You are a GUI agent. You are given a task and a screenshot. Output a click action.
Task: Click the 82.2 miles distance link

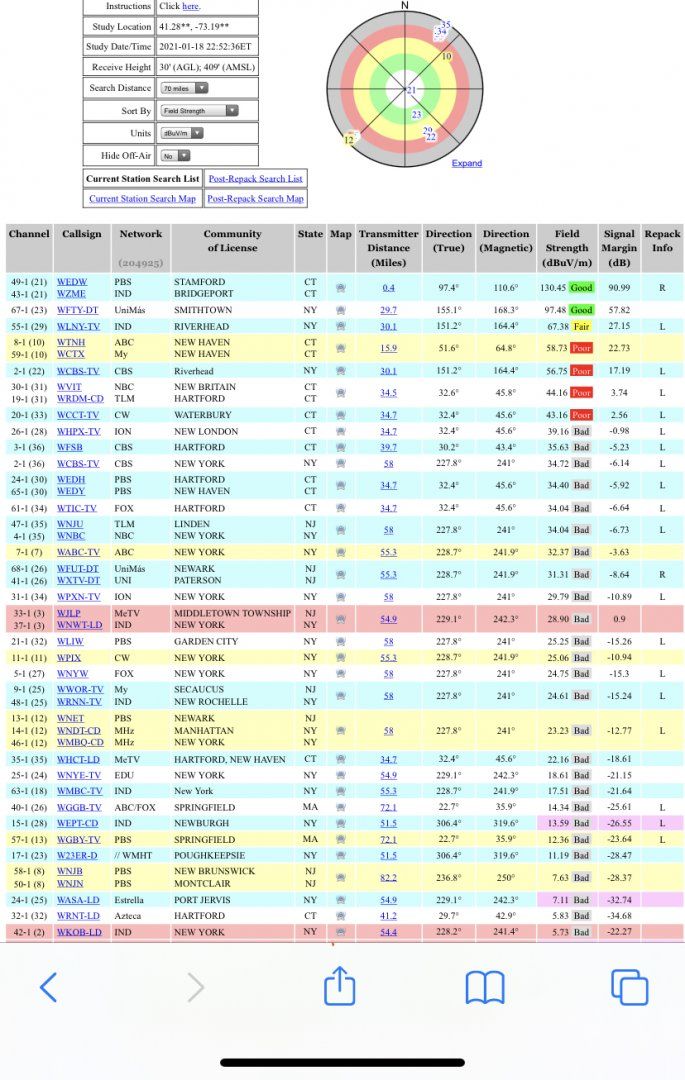click(388, 878)
